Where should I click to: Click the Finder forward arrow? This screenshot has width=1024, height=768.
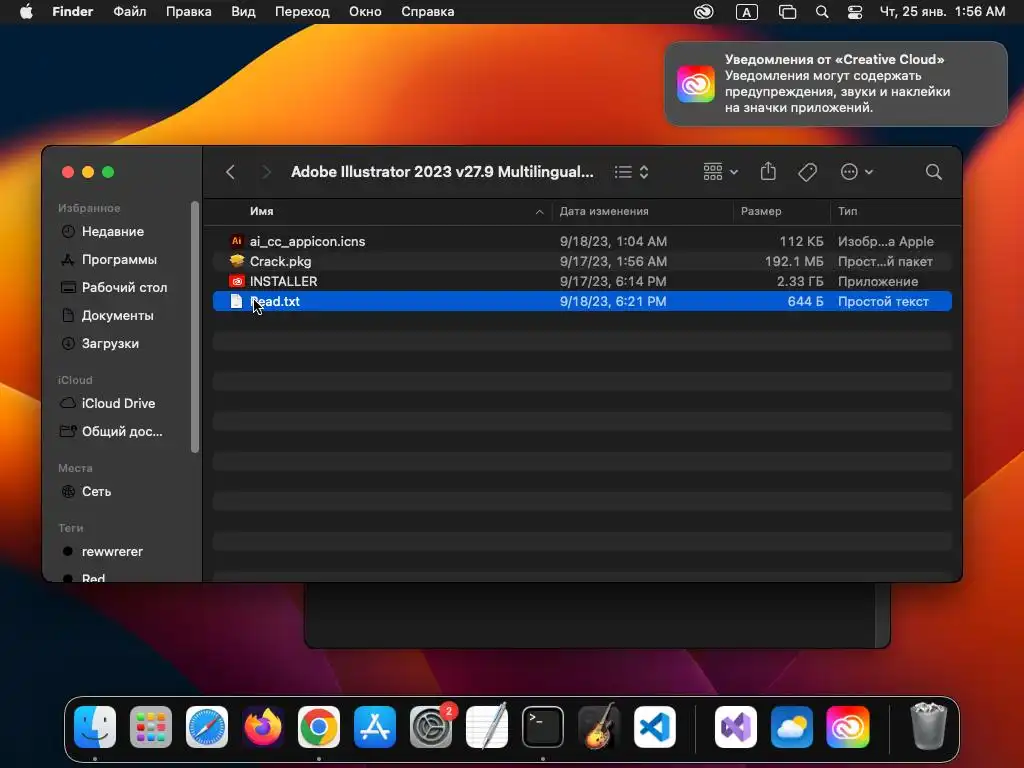tap(265, 172)
